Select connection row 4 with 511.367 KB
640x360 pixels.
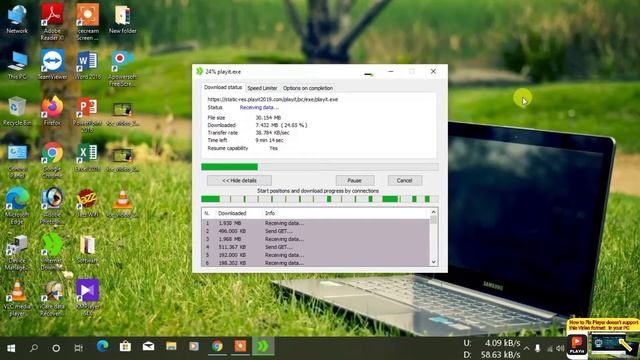316,247
